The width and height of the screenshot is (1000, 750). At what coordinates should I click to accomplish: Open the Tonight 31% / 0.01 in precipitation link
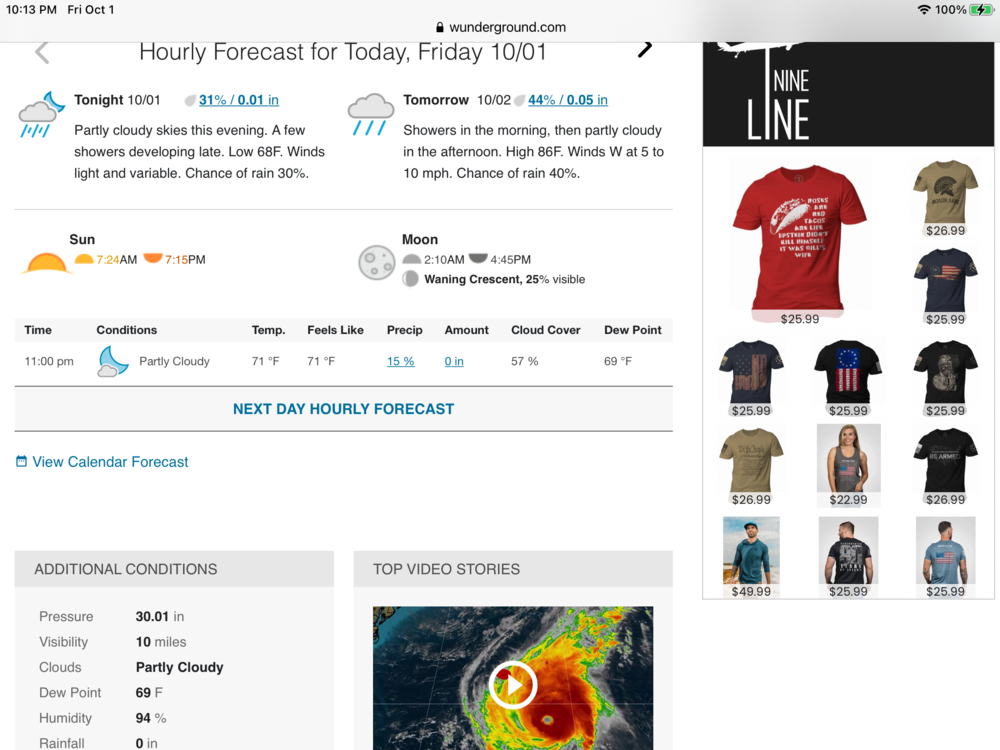238,100
